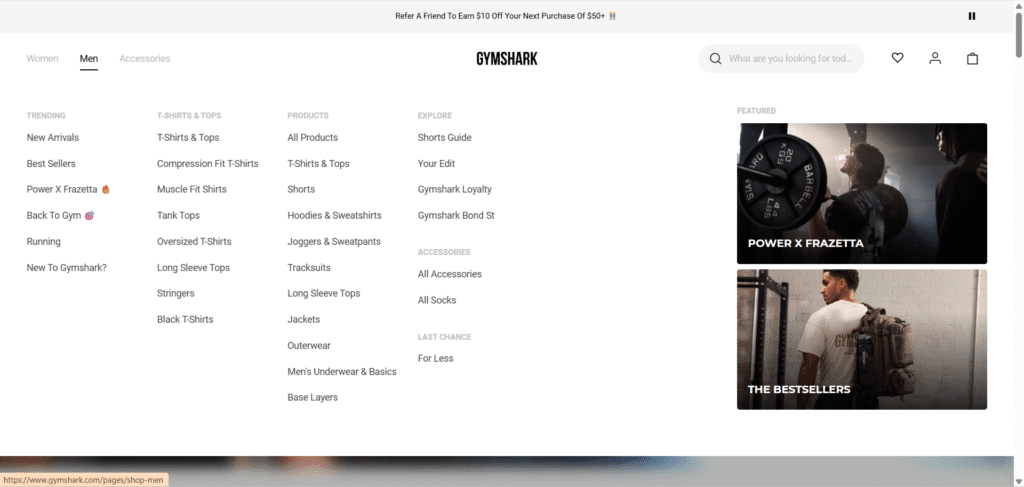The image size is (1024, 487).
Task: Browse Stringers
Action: click(x=176, y=293)
